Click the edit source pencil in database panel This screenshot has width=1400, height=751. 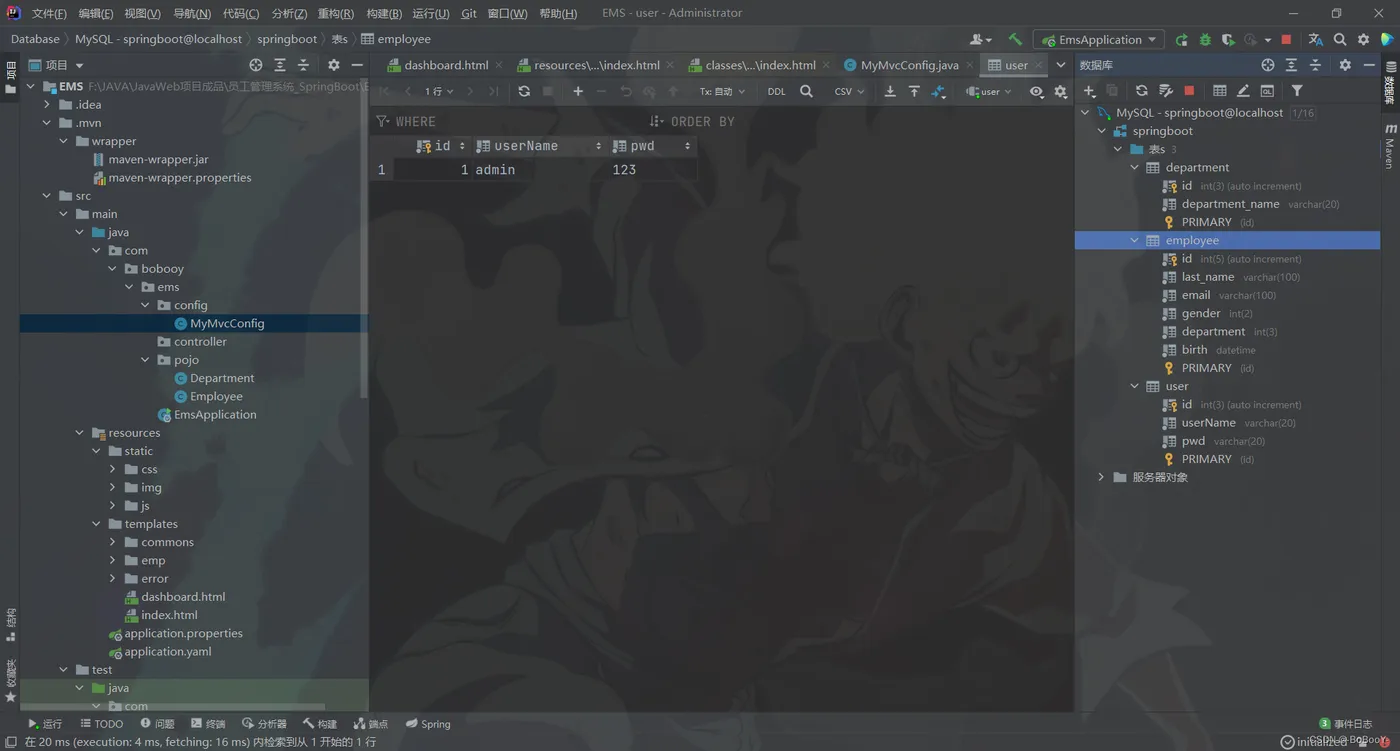pos(1243,91)
